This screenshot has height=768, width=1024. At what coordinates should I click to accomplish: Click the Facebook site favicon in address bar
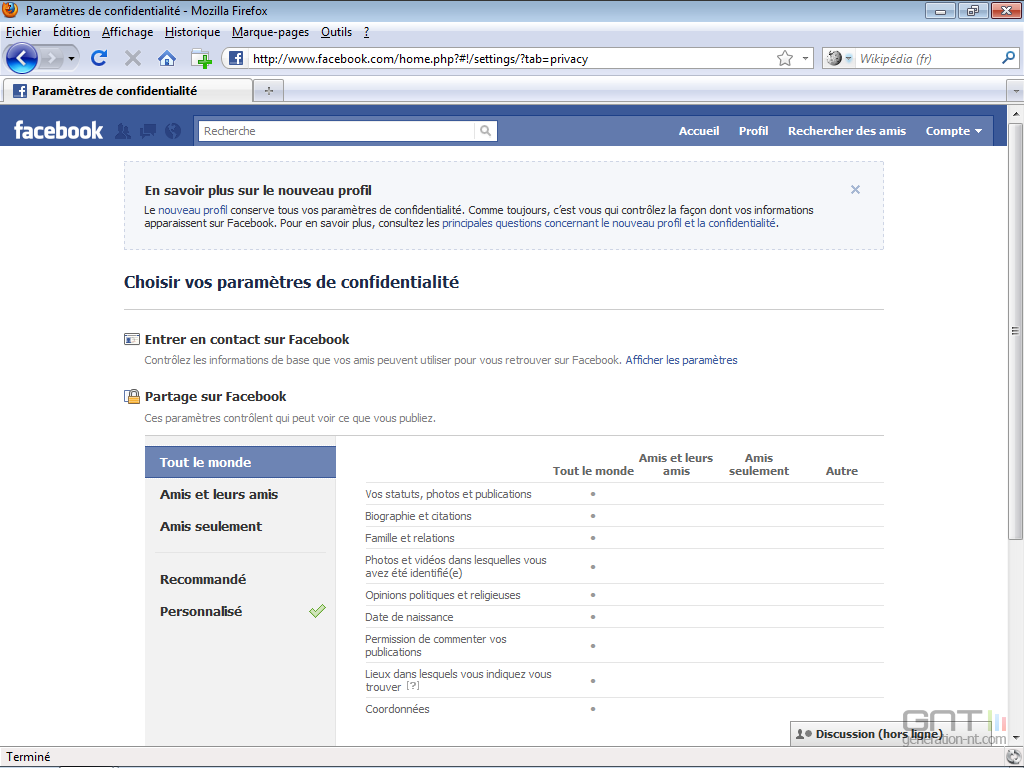(236, 58)
